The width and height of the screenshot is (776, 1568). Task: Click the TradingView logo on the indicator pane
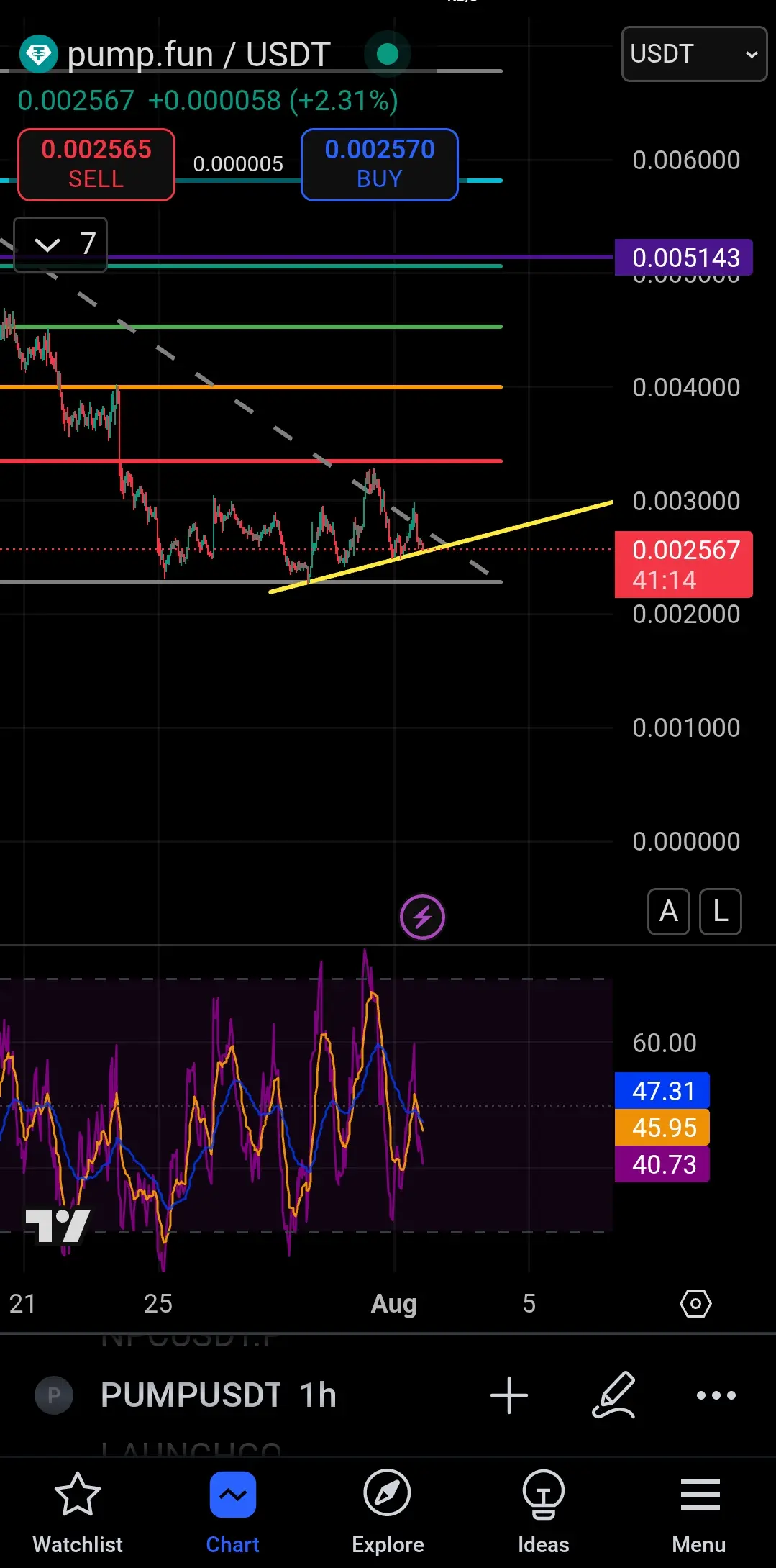click(58, 1226)
